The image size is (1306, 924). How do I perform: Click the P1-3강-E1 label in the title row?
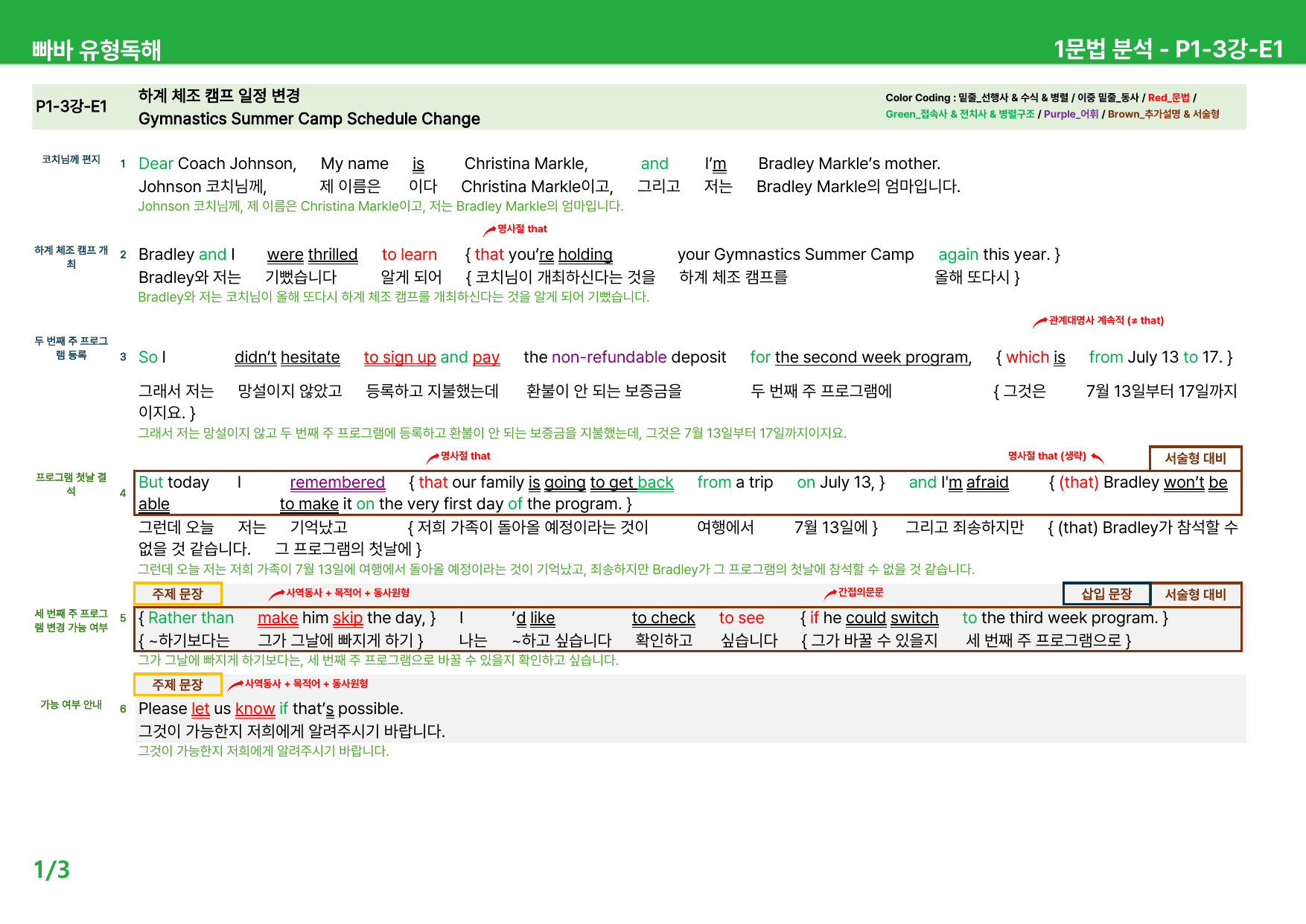(71, 106)
